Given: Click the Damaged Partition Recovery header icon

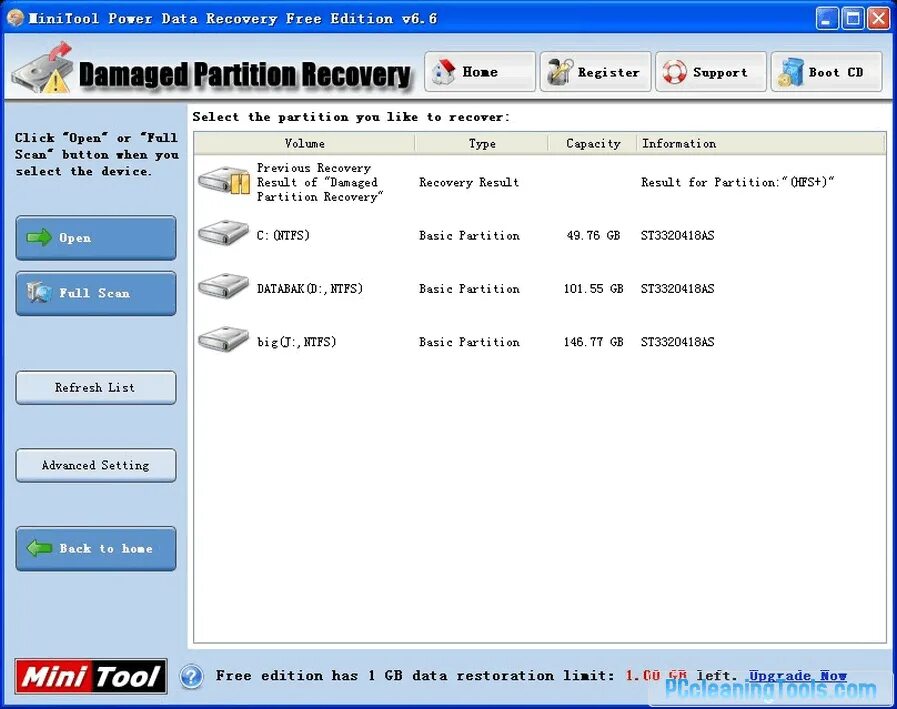Looking at the screenshot, I should click(x=43, y=69).
